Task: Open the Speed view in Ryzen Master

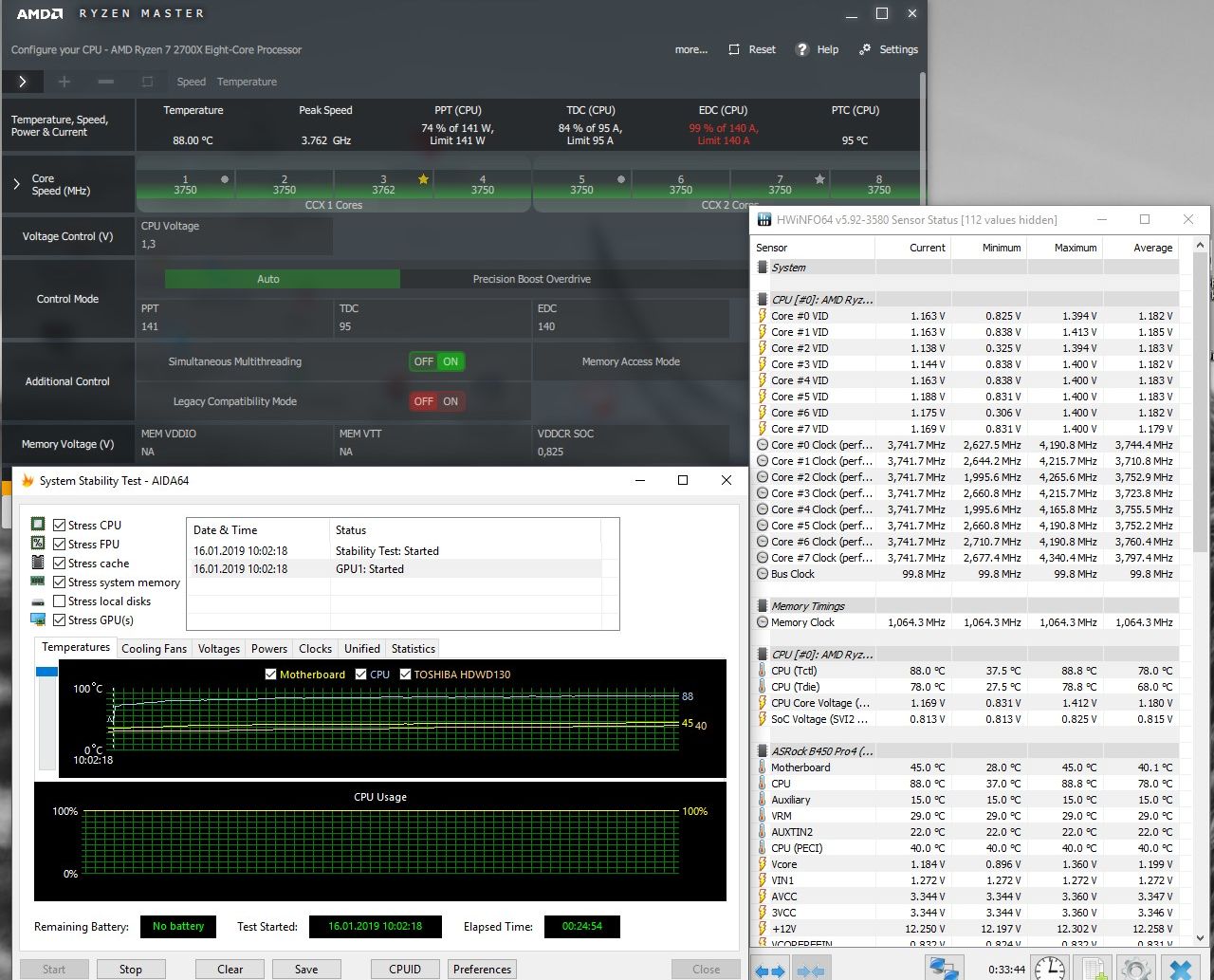Action: point(192,82)
